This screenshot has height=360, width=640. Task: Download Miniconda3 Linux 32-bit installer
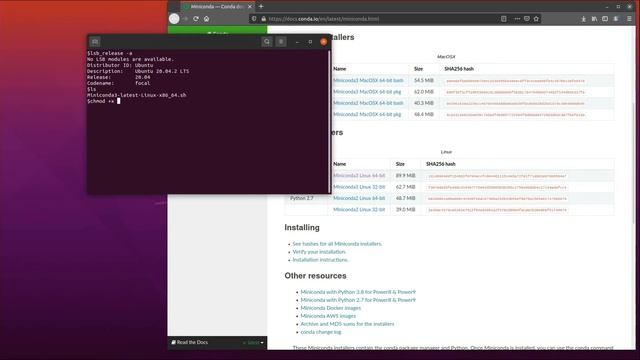pyautogui.click(x=359, y=187)
